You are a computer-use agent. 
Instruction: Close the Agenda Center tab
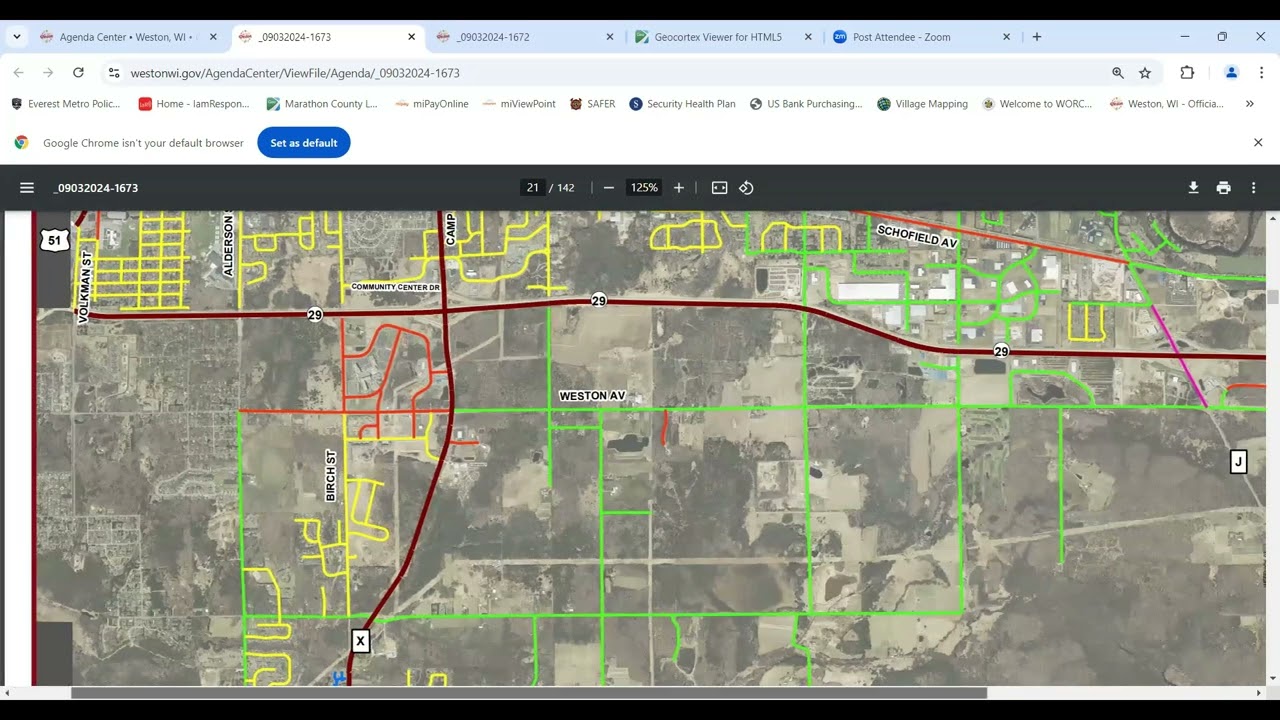(x=213, y=37)
